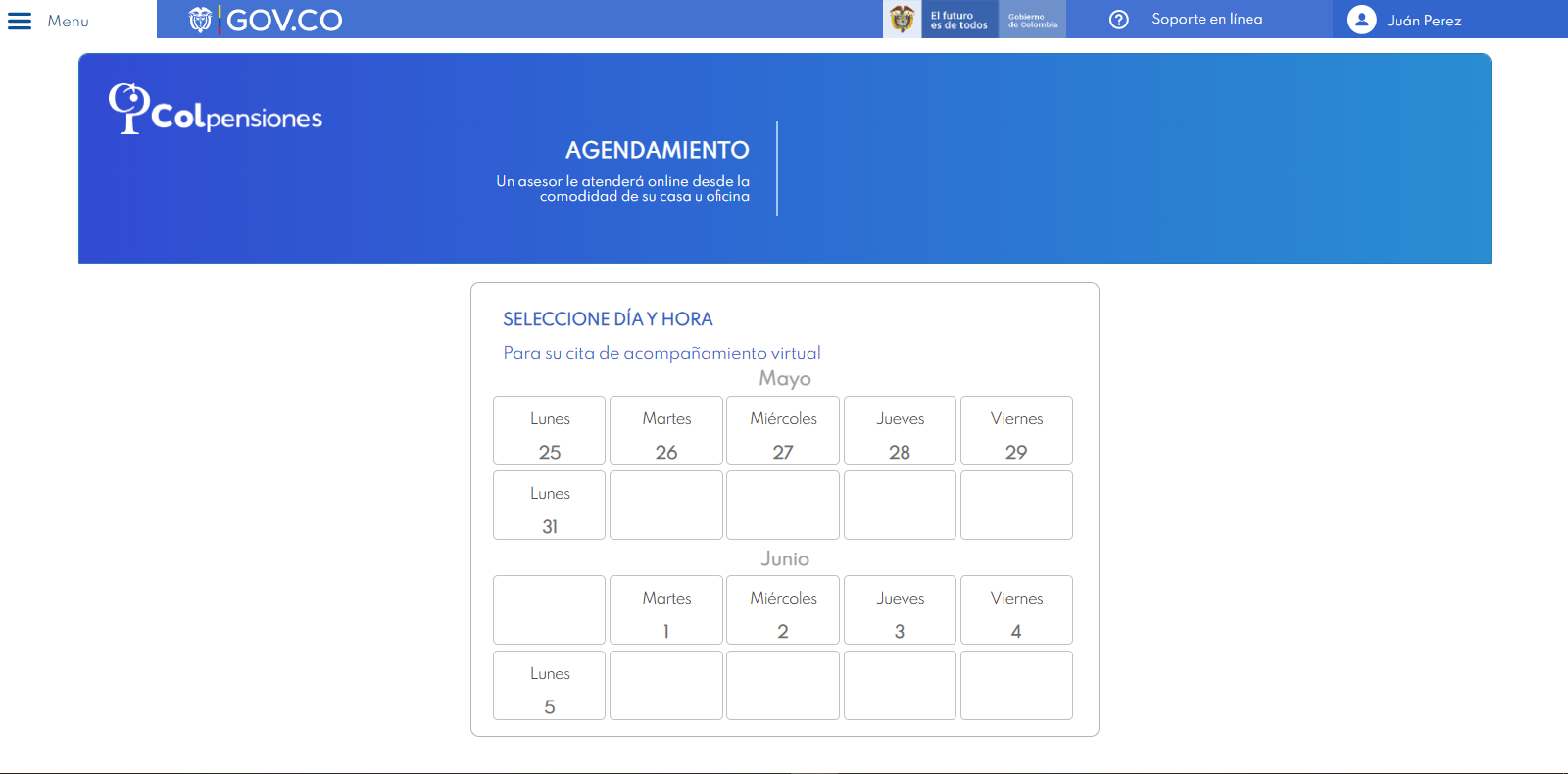
Task: Click the GOV.CO logo
Action: point(266,20)
